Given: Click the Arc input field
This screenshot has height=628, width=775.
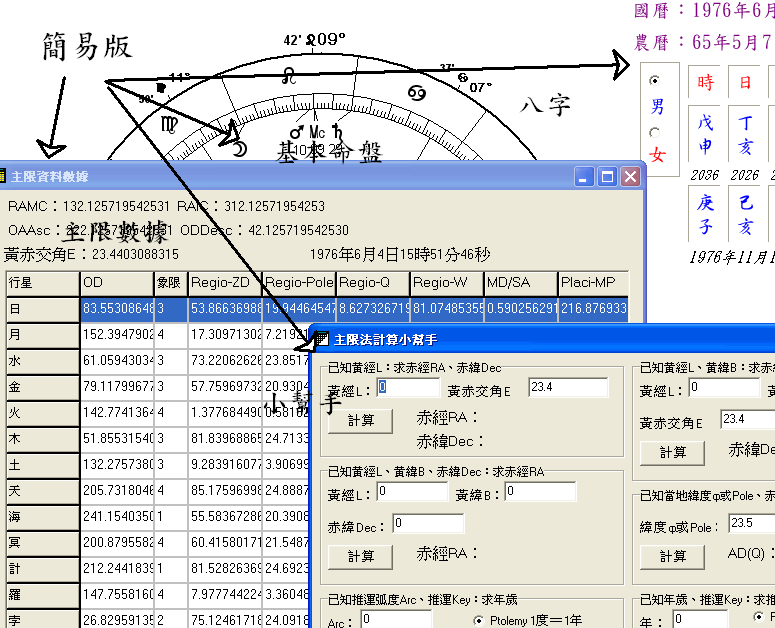Looking at the screenshot, I should pyautogui.click(x=396, y=619).
